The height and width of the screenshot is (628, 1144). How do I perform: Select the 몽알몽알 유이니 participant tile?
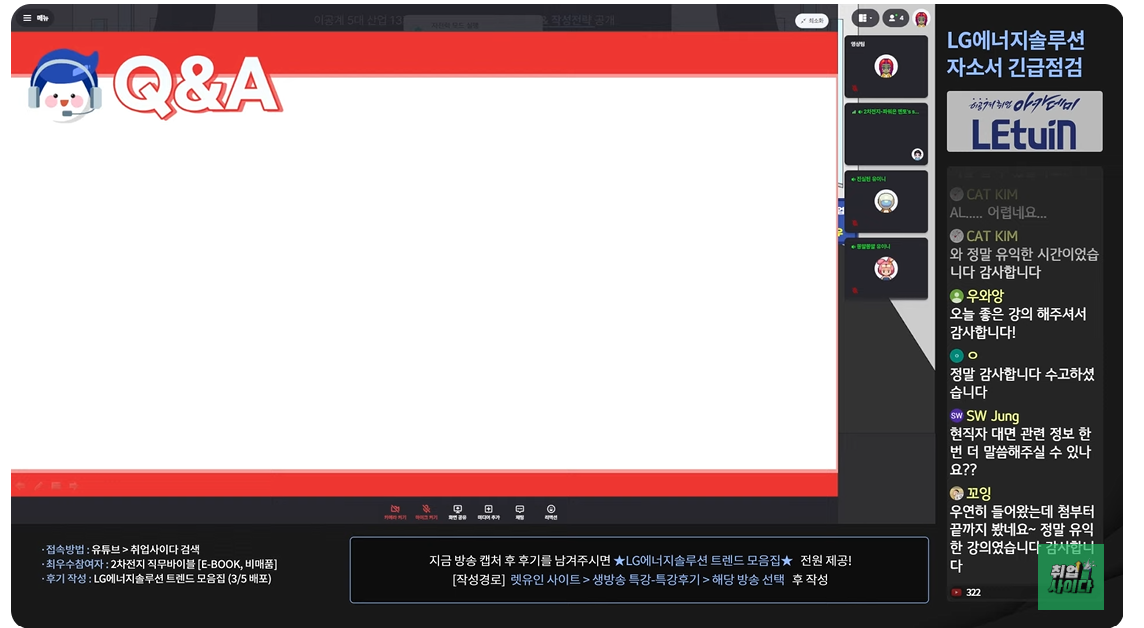pyautogui.click(x=886, y=268)
